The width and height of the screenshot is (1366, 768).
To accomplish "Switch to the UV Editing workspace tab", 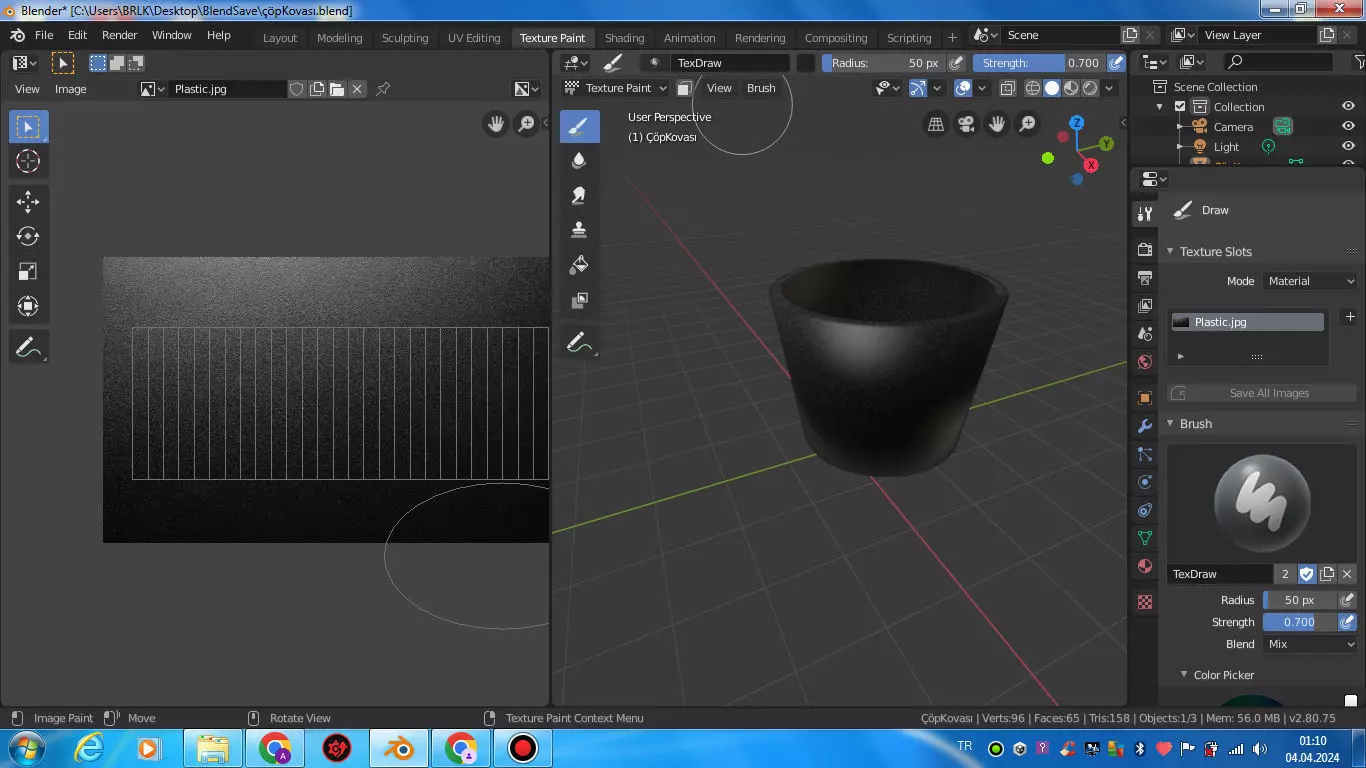I will pos(474,38).
